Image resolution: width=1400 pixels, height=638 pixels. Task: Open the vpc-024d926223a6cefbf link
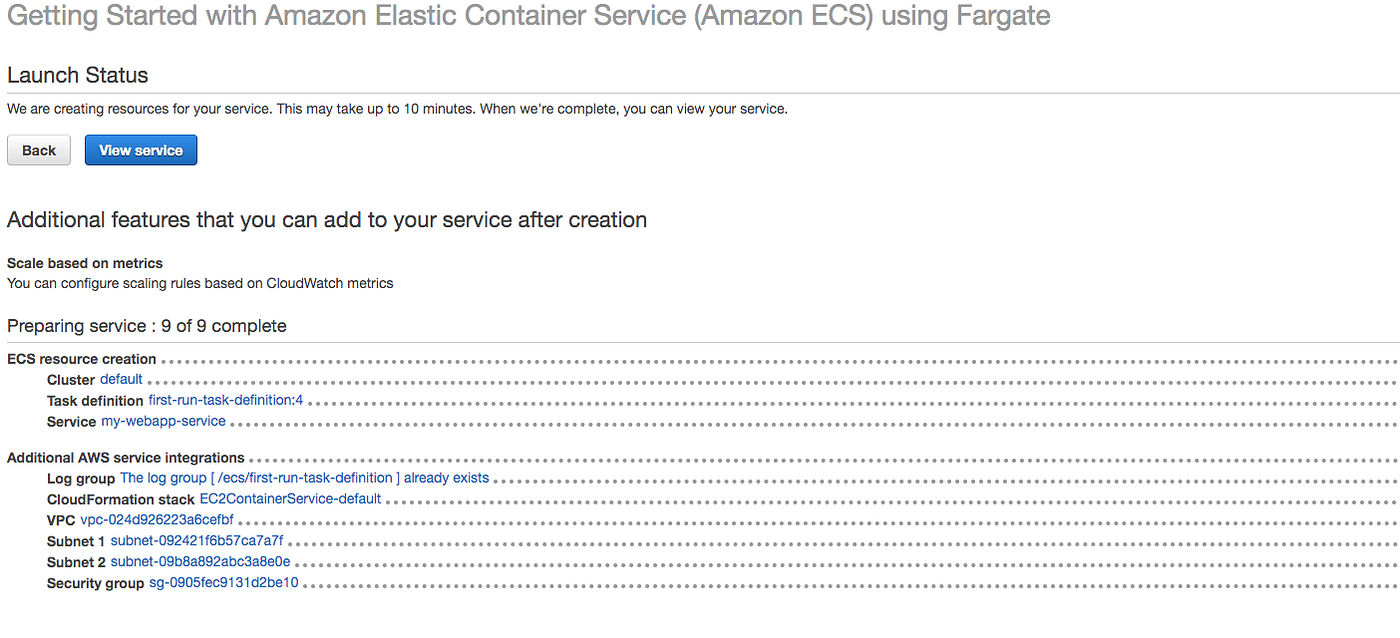[157, 520]
